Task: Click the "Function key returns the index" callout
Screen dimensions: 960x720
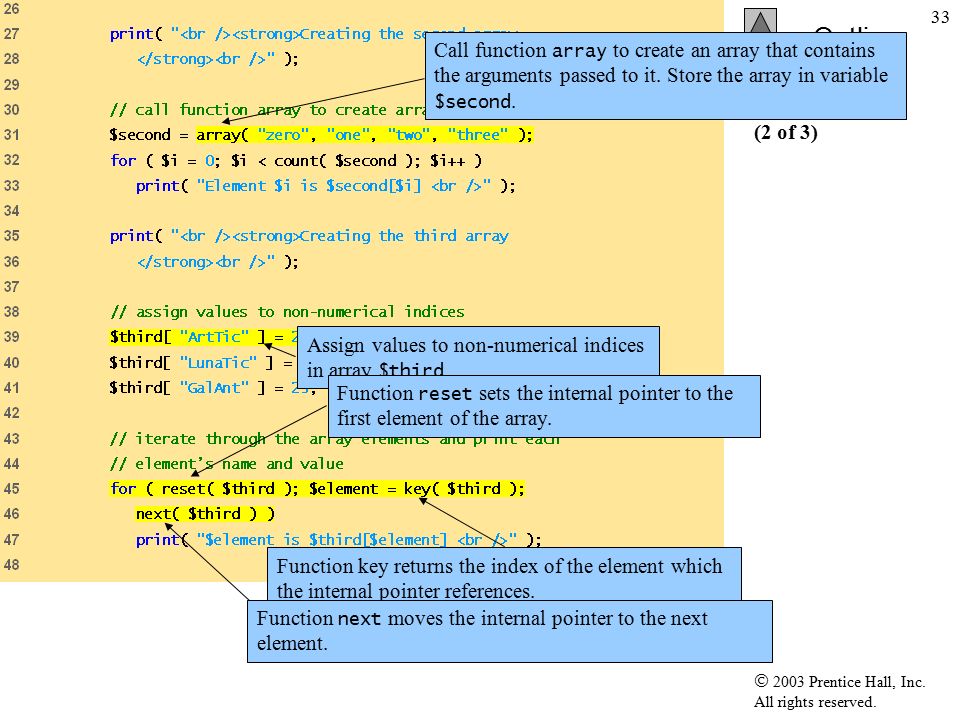Action: pyautogui.click(x=504, y=574)
